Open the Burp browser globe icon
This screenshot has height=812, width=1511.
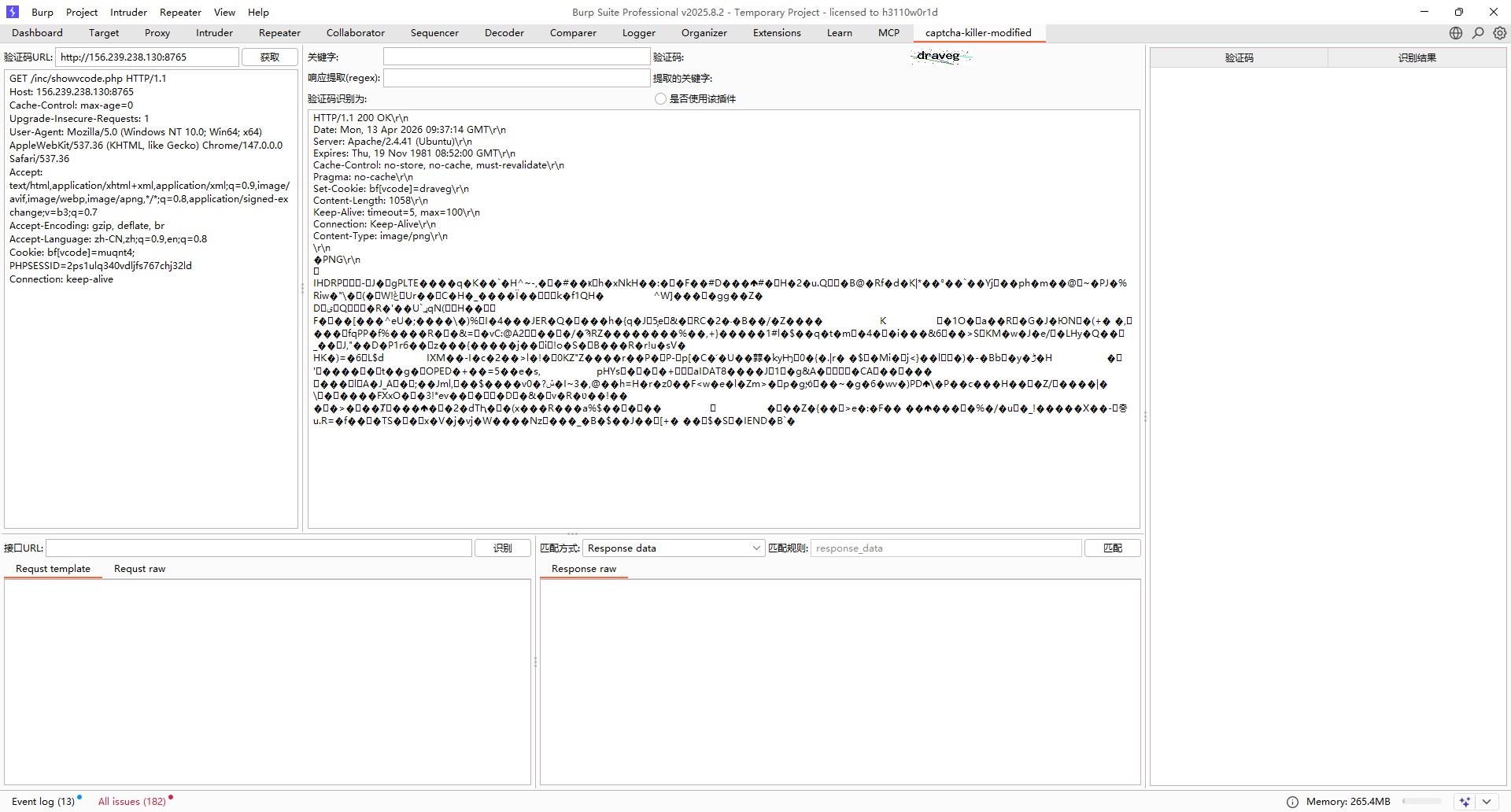1456,33
